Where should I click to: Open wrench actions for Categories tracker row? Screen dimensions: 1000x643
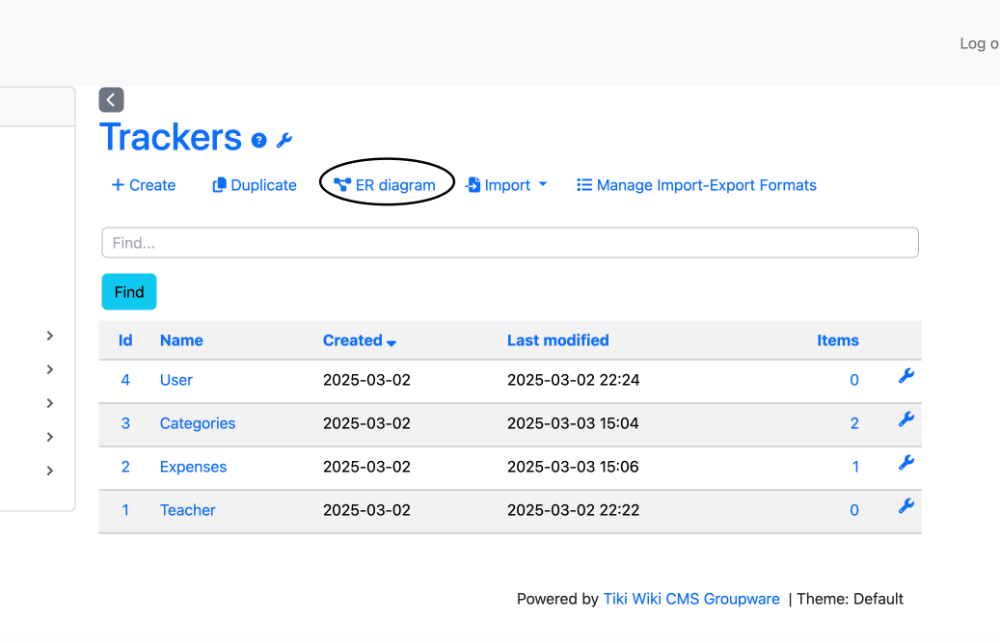(906, 420)
